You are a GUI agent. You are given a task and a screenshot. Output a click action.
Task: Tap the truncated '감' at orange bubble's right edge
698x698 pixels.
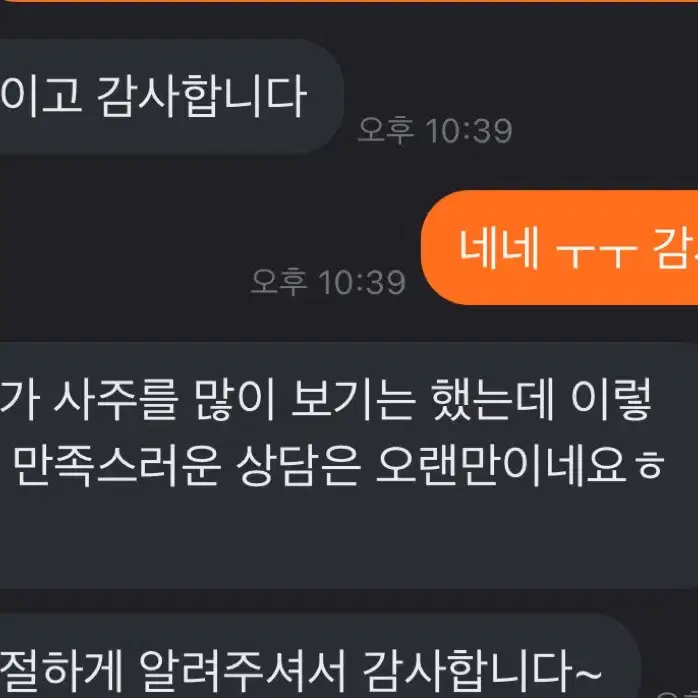(675, 248)
